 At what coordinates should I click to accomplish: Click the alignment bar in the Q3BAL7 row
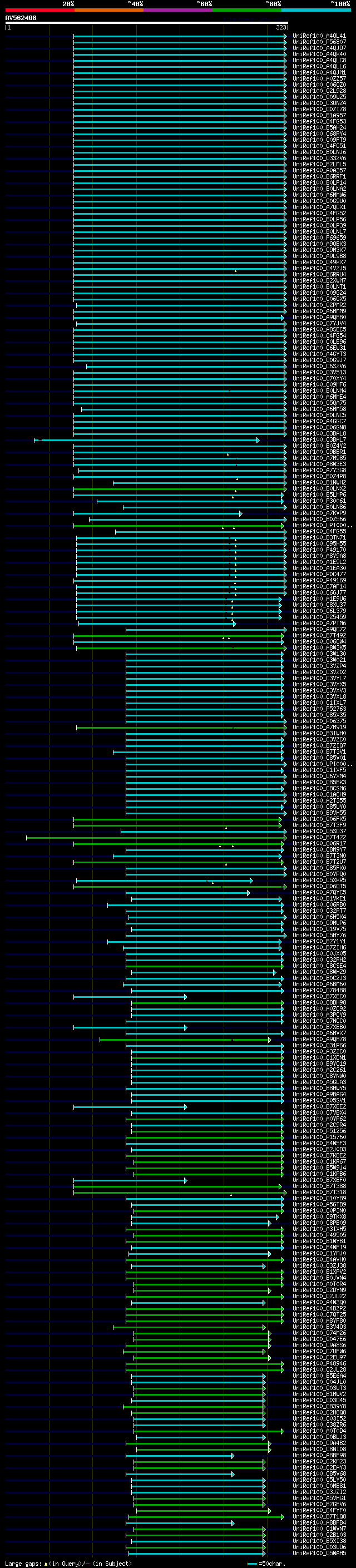click(x=147, y=440)
